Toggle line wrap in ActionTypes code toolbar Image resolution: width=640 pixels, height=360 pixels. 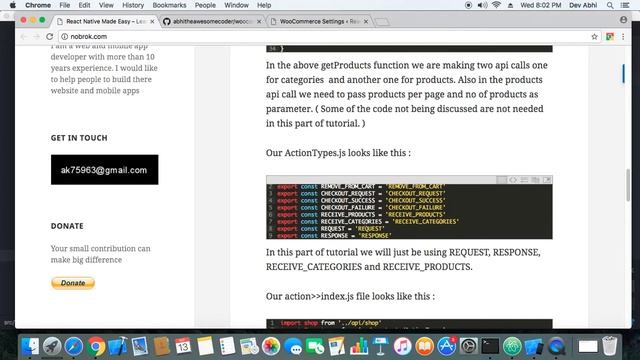click(x=524, y=180)
